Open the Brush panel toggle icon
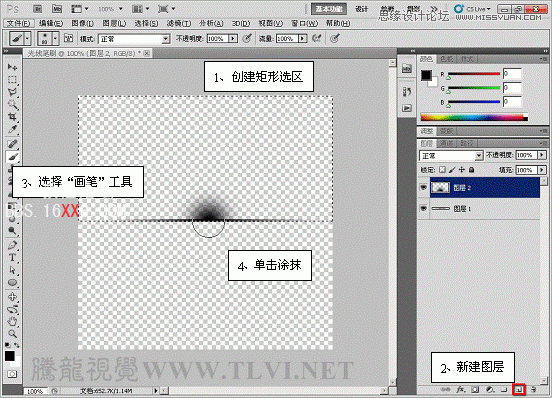552x398 pixels. click(68, 38)
